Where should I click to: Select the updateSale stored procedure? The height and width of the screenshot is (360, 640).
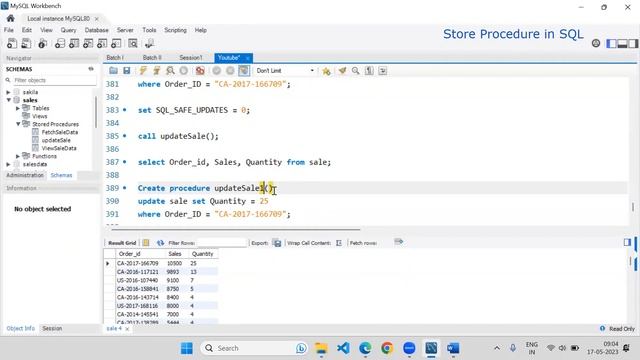[x=56, y=140]
